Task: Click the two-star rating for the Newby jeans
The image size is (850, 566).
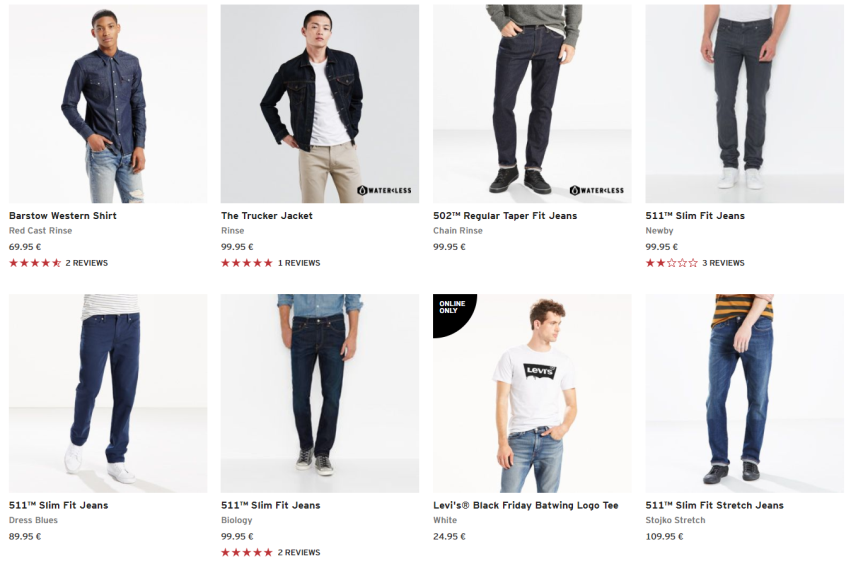Action: pyautogui.click(x=671, y=263)
